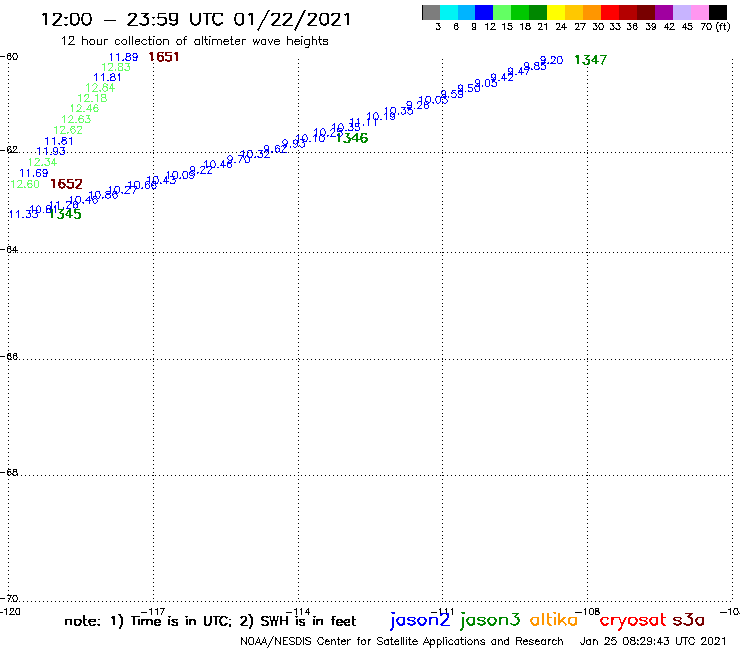Click the gray swatch in the color legend
Screen dimensions: 740x650
tap(431, 12)
